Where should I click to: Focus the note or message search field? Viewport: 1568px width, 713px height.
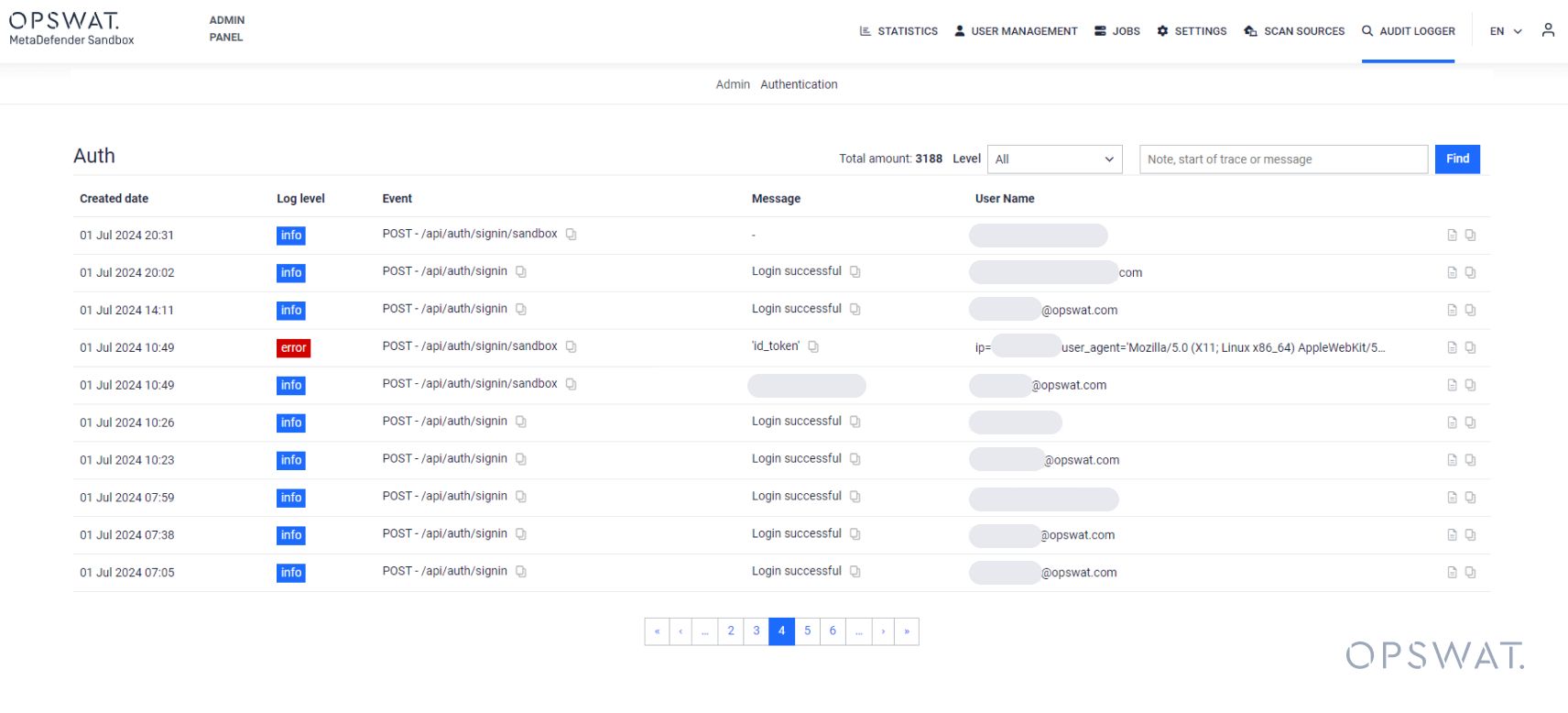coord(1283,159)
